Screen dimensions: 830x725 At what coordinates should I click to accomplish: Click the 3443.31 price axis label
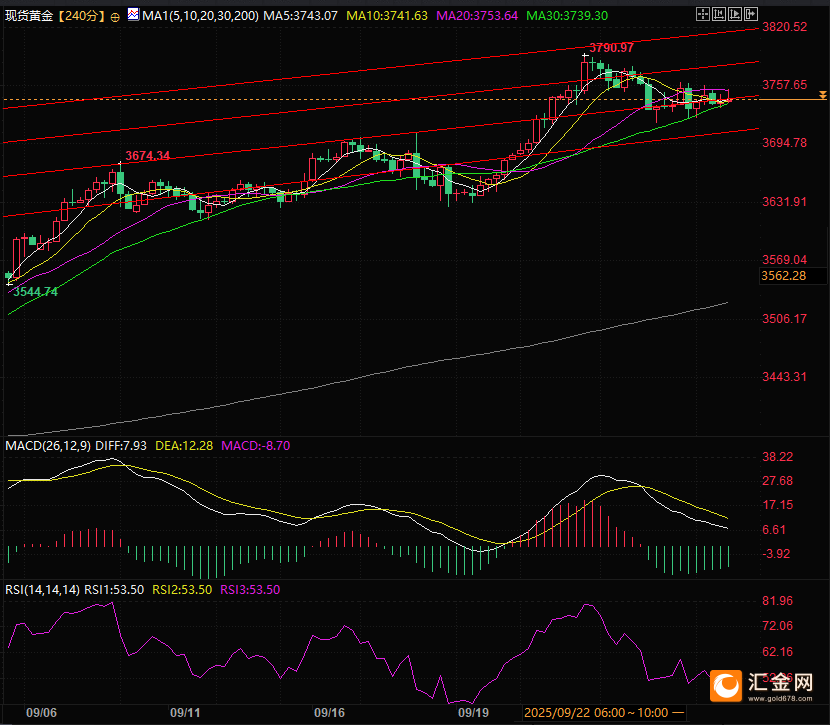point(784,377)
